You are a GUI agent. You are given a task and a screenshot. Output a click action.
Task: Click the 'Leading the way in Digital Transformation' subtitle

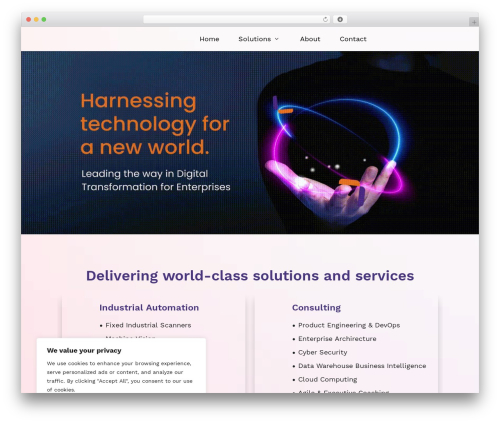click(156, 180)
